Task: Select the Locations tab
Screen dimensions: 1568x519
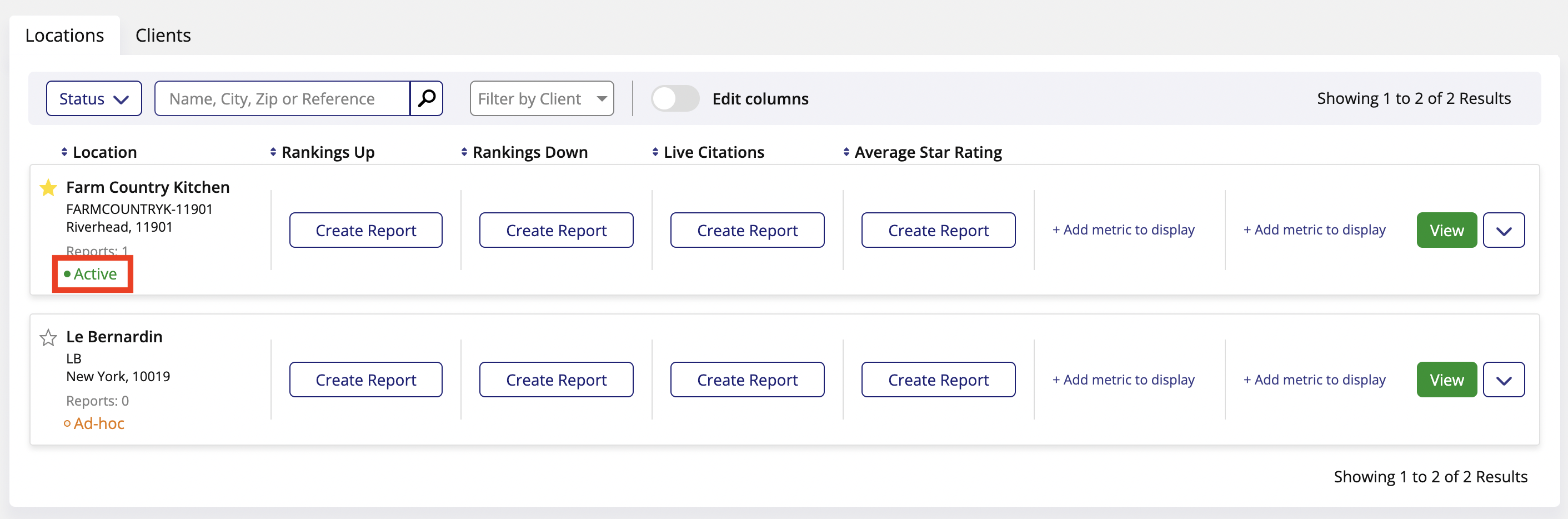Action: pyautogui.click(x=64, y=36)
